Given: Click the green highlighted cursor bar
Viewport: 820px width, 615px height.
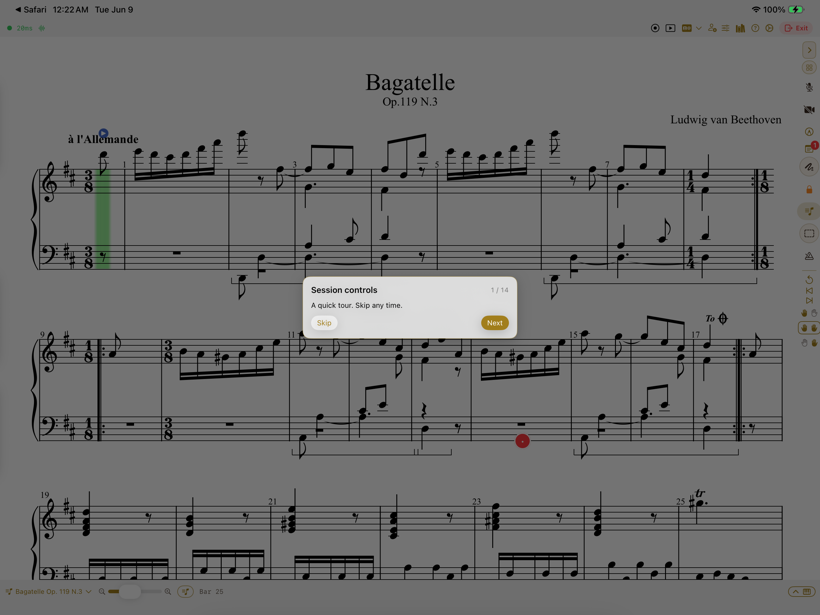Looking at the screenshot, I should click(x=102, y=219).
